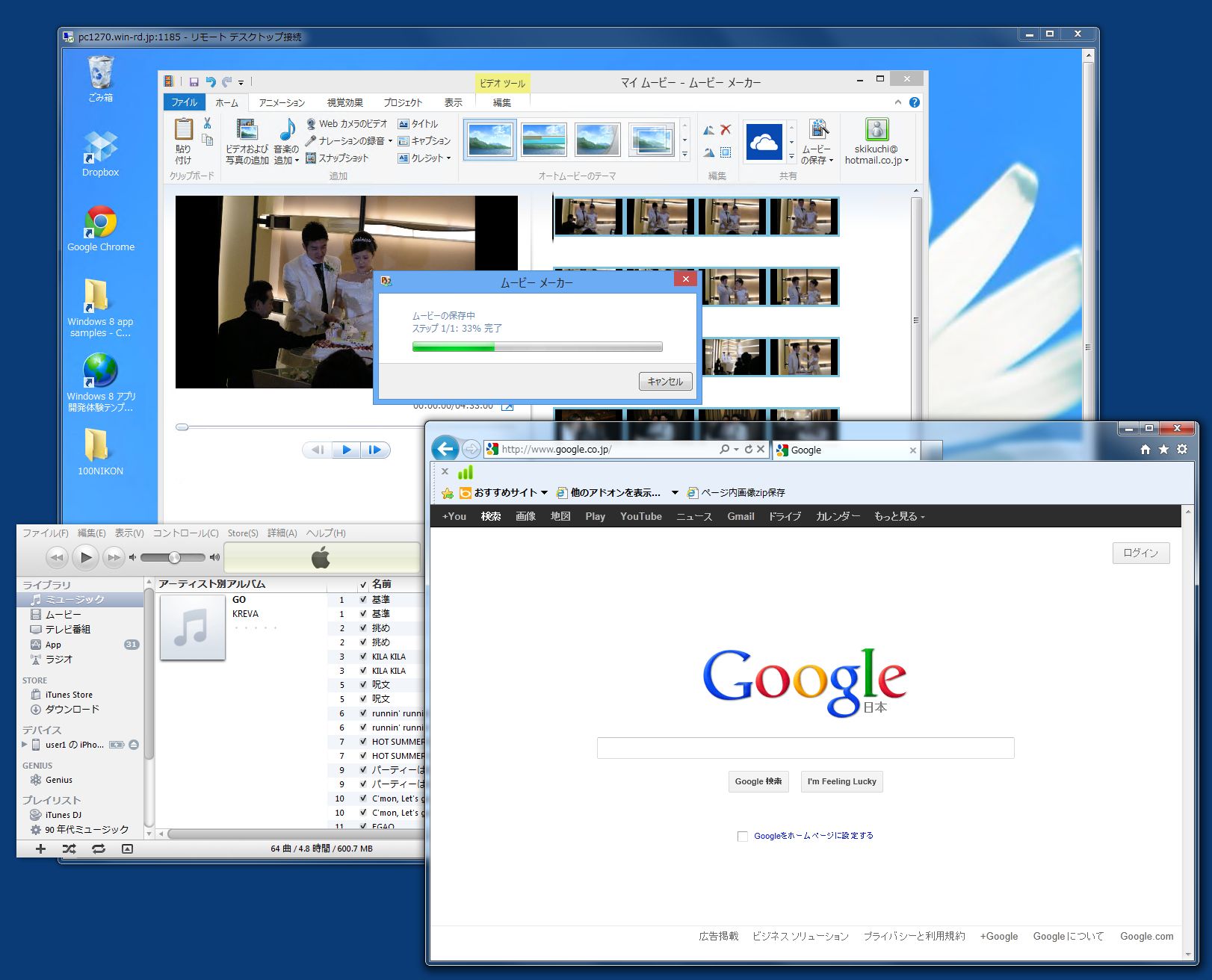Click the Undo arrow in Movie Maker
This screenshot has width=1212, height=980.
[211, 82]
